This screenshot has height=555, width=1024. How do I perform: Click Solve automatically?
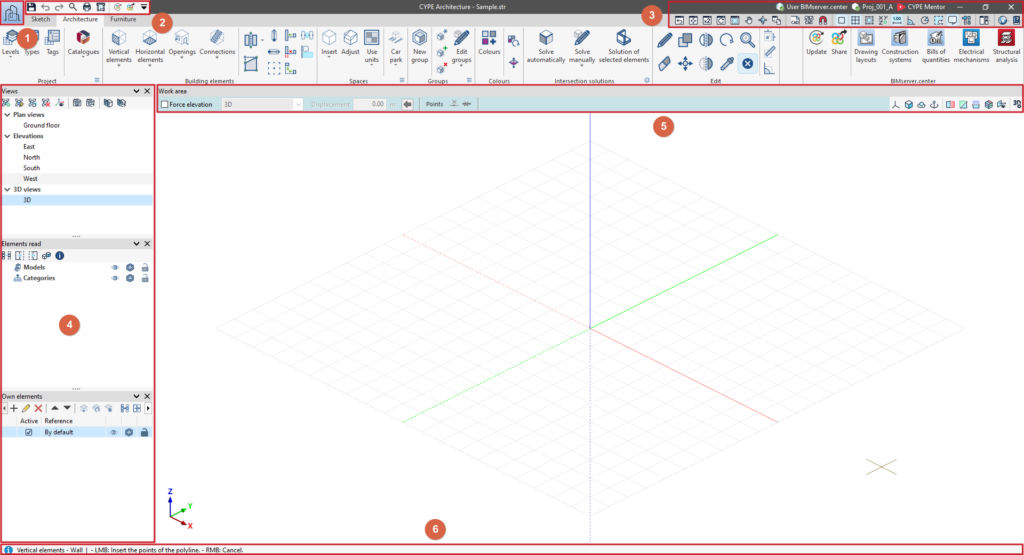point(546,46)
